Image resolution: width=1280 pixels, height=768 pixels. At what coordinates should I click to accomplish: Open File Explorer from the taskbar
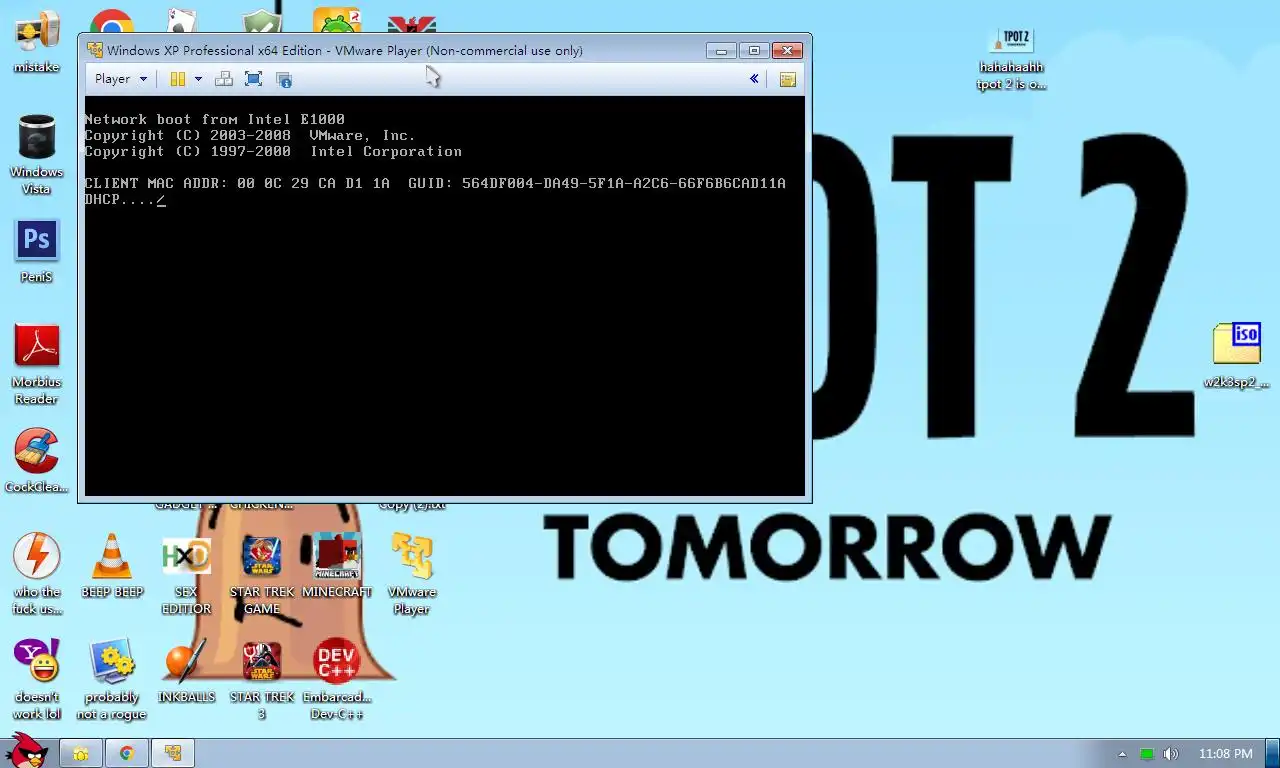point(81,753)
